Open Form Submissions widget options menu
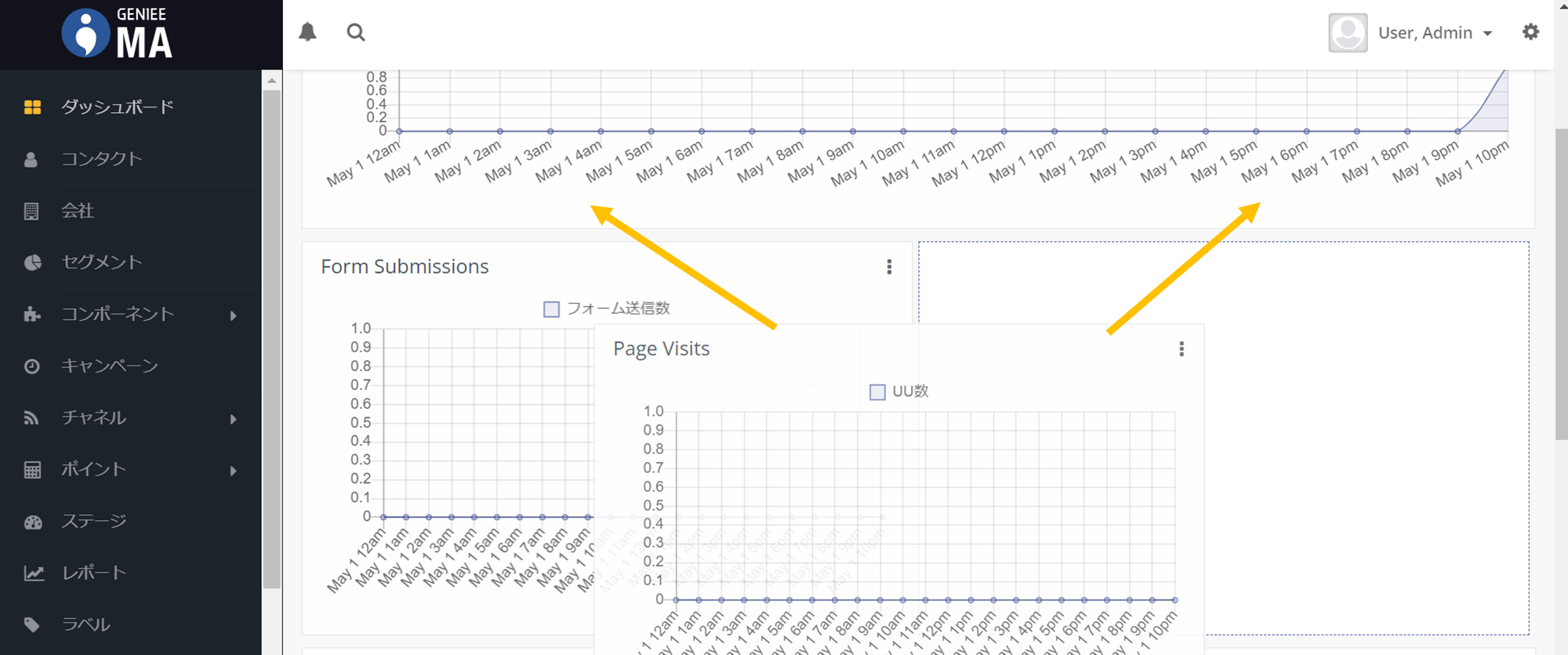This screenshot has width=1568, height=655. click(x=889, y=267)
